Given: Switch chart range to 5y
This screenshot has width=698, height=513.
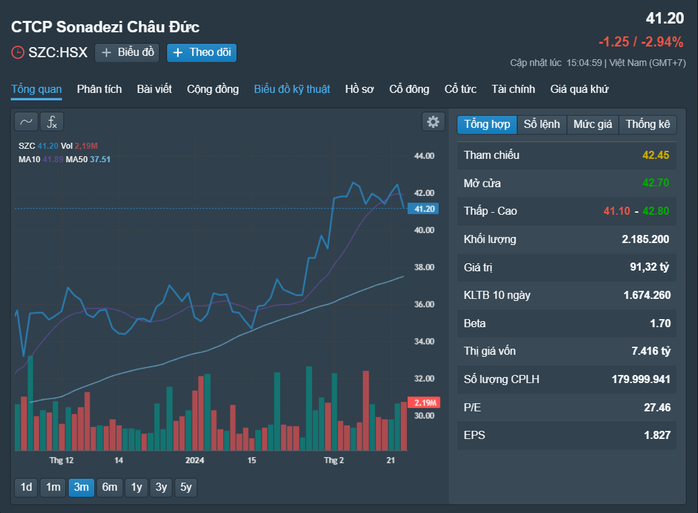Looking at the screenshot, I should pyautogui.click(x=186, y=487).
